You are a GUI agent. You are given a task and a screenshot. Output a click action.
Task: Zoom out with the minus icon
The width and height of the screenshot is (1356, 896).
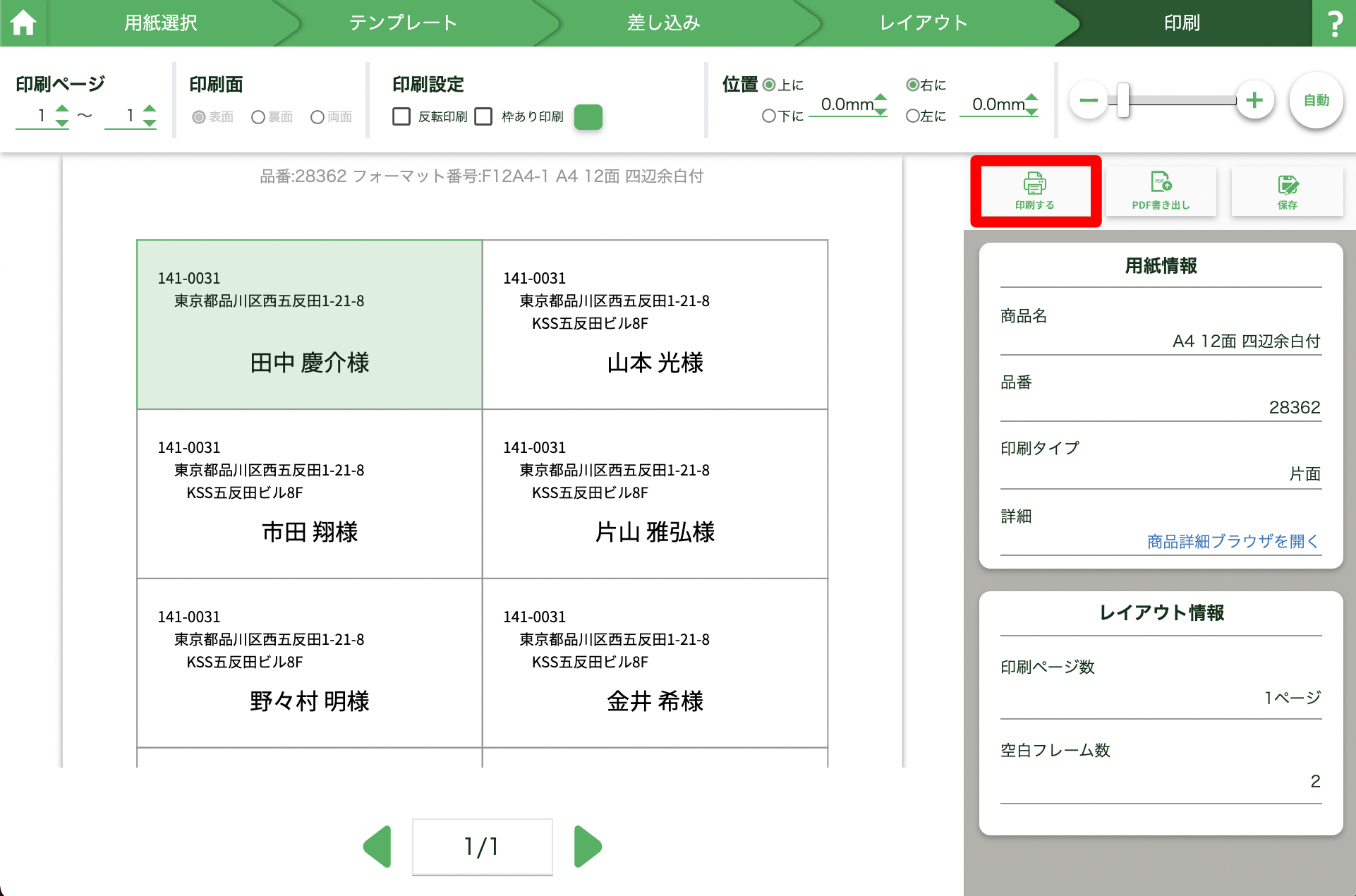click(1089, 100)
